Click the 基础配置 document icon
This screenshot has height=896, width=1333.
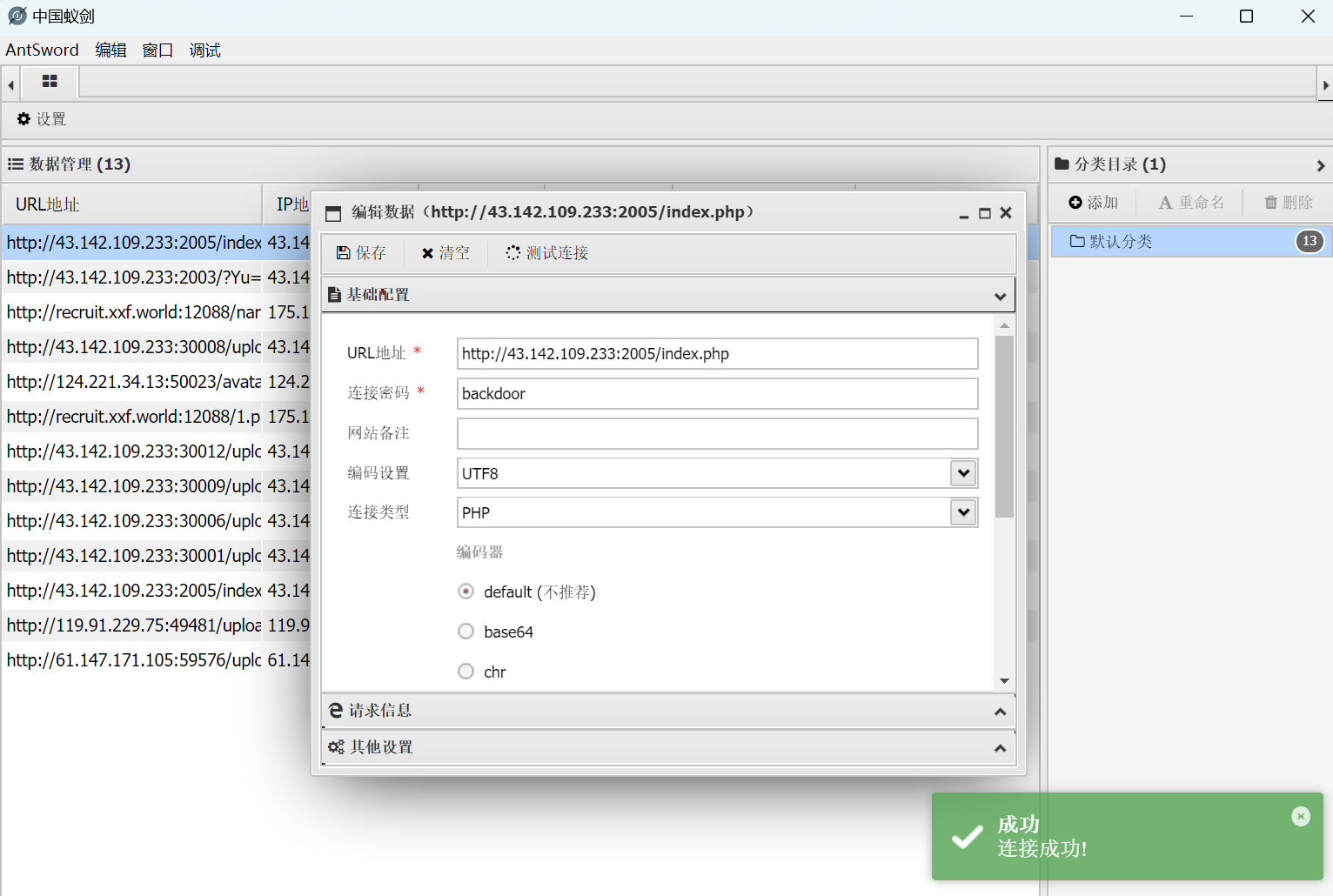tap(334, 295)
